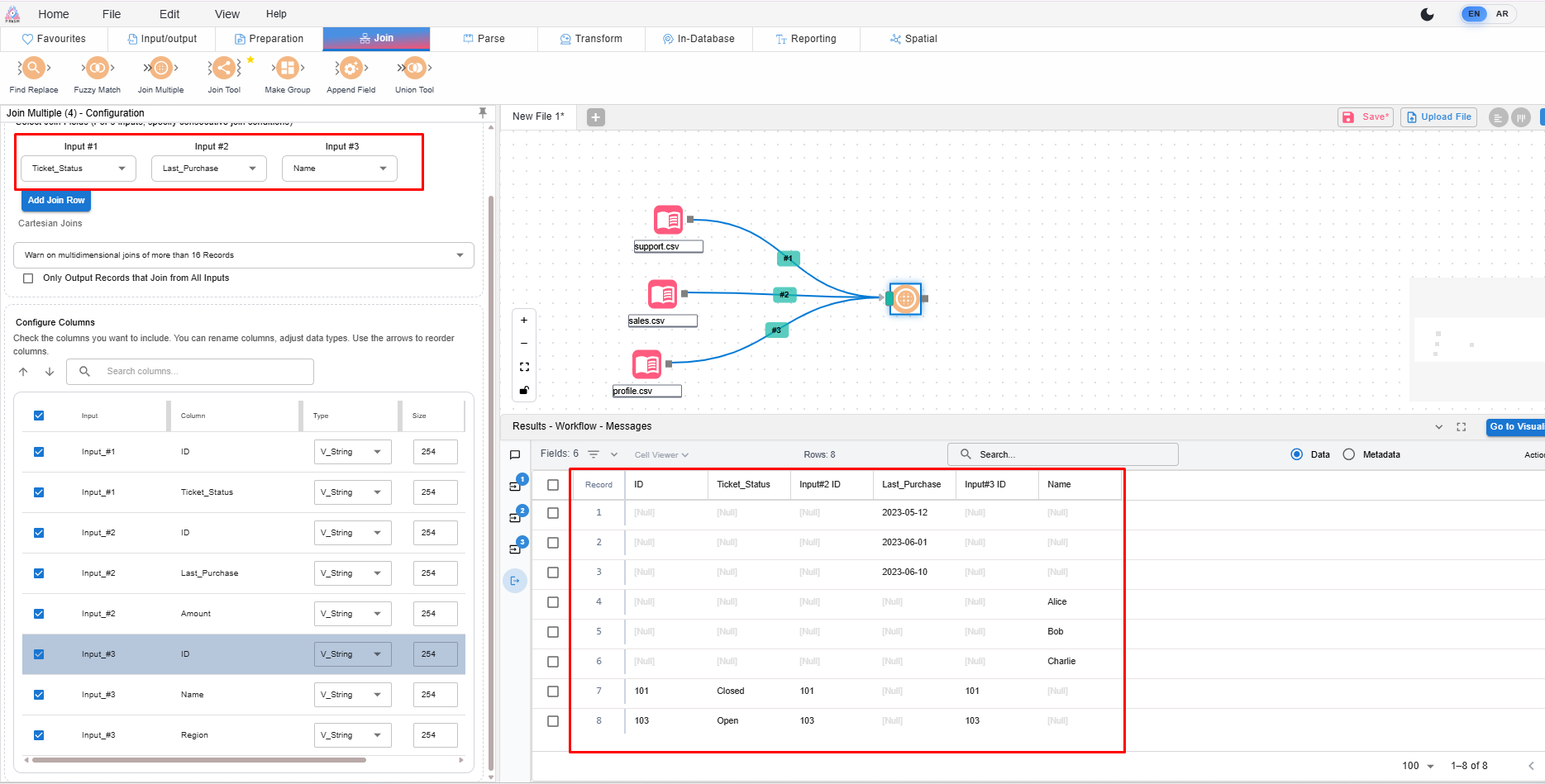Viewport: 1545px width, 784px height.
Task: Open the Input #1 Ticket_Status dropdown
Action: [x=79, y=169]
